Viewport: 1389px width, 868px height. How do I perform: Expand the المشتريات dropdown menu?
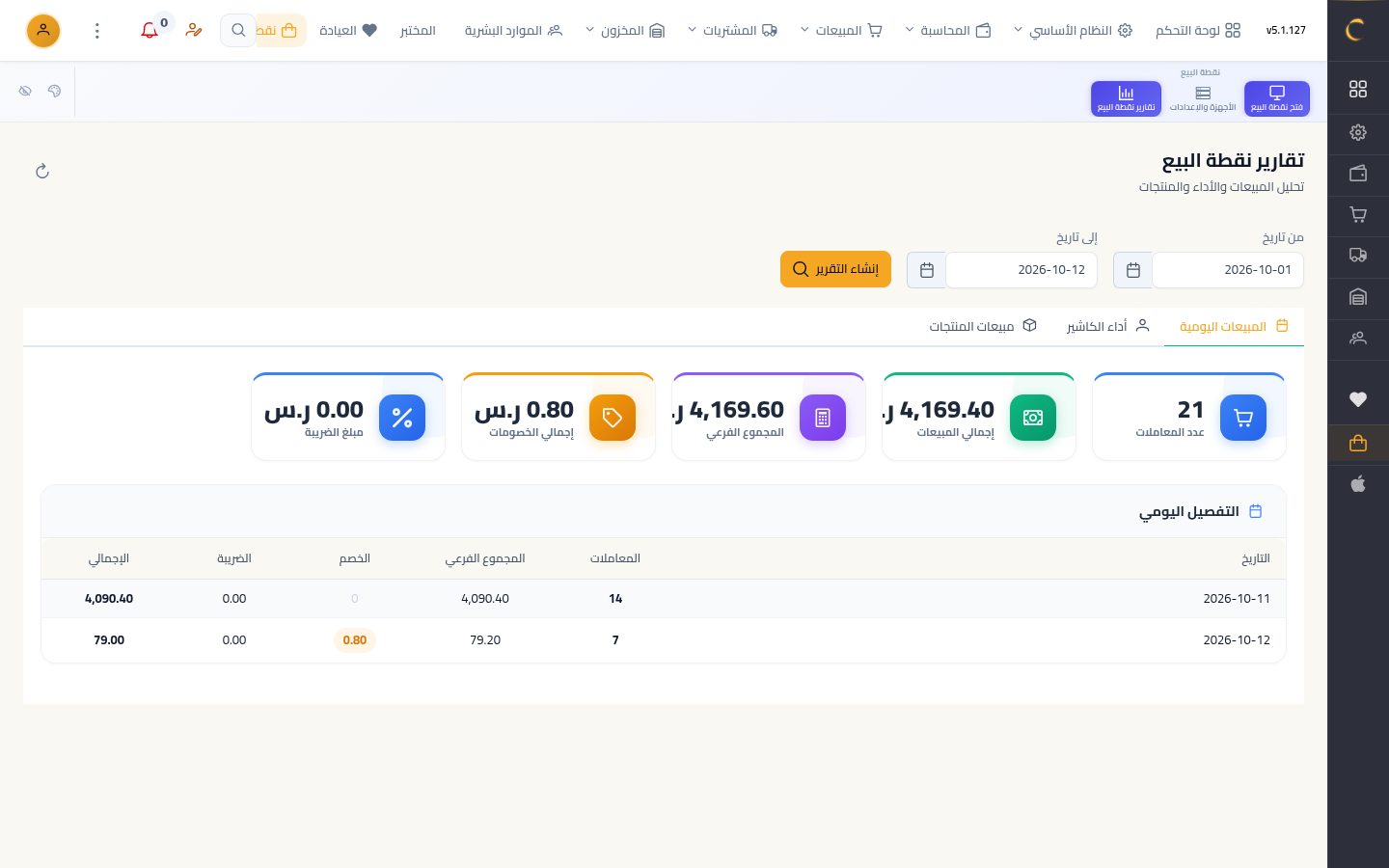point(732,31)
